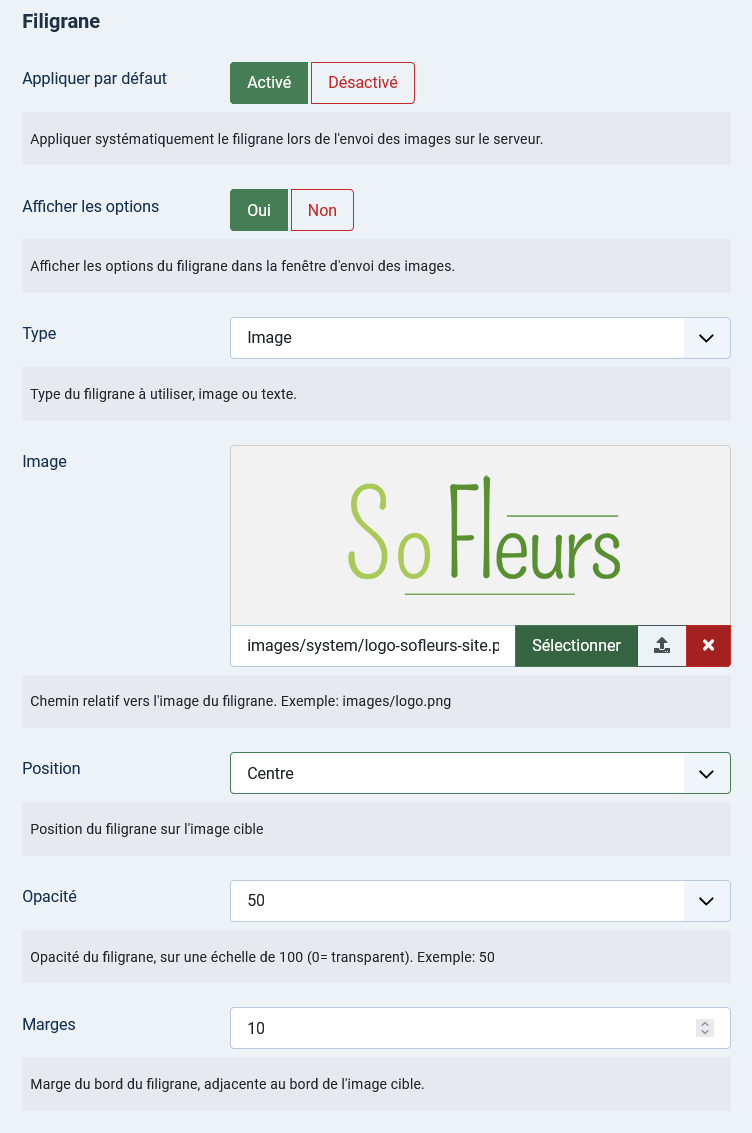The image size is (752, 1133).
Task: Click the Sélectionner button
Action: pyautogui.click(x=576, y=646)
